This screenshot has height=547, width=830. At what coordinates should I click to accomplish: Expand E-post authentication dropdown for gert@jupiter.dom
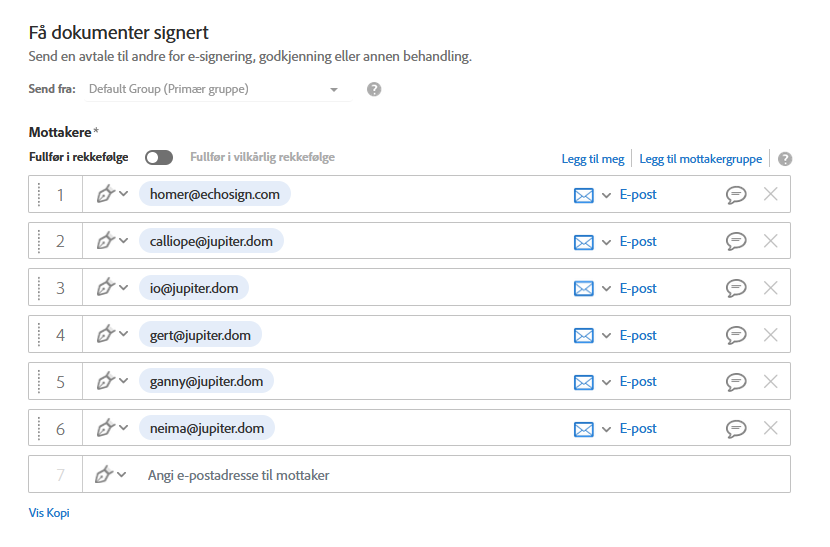pos(606,335)
